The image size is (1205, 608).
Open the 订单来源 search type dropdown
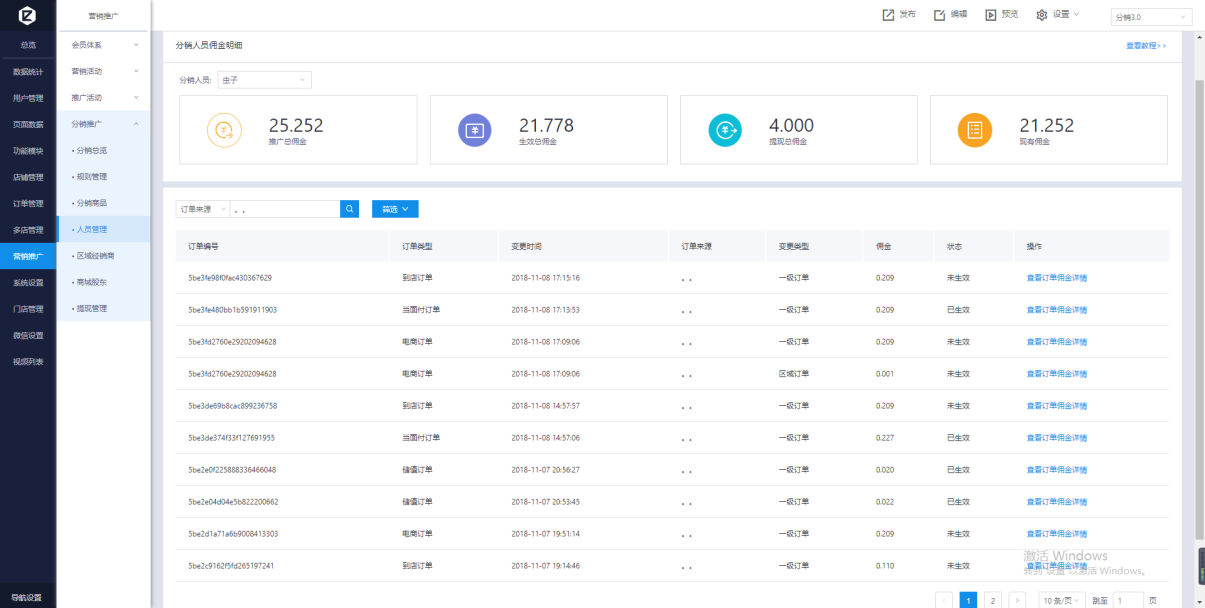(x=203, y=209)
